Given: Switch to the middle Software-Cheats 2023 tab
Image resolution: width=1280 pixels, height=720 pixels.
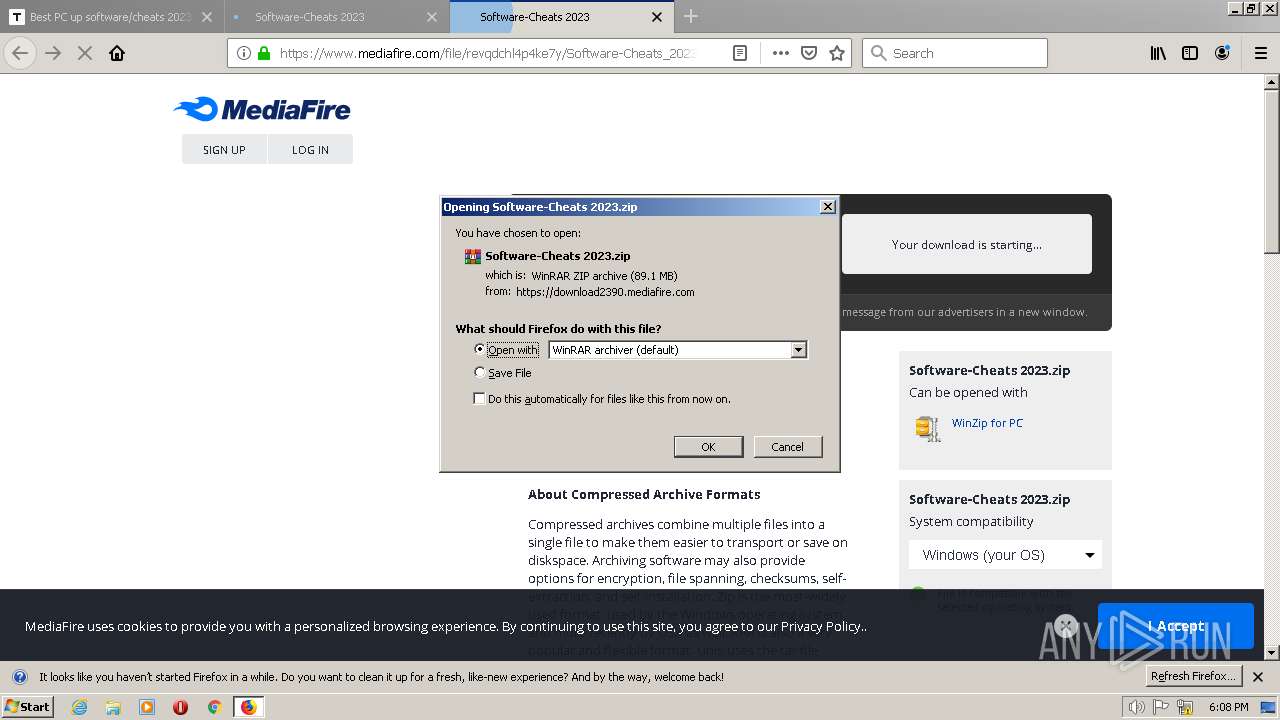Looking at the screenshot, I should [x=337, y=17].
